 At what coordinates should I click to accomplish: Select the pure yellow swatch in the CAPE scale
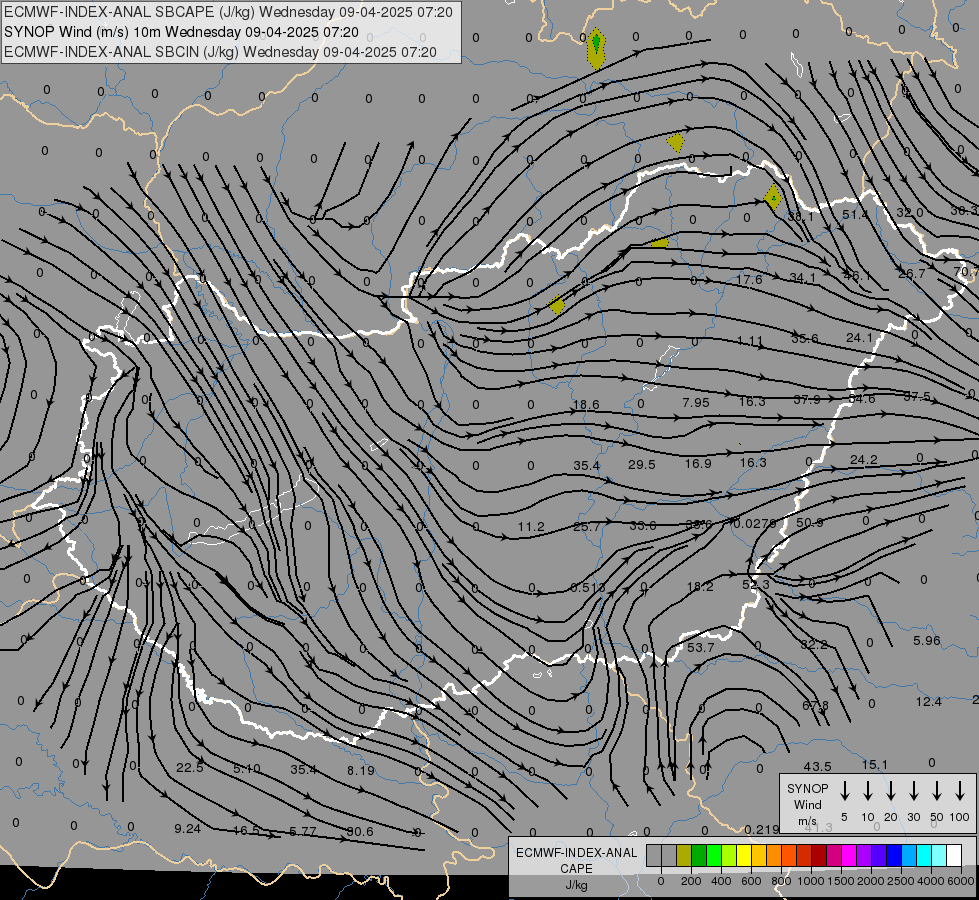coord(744,856)
